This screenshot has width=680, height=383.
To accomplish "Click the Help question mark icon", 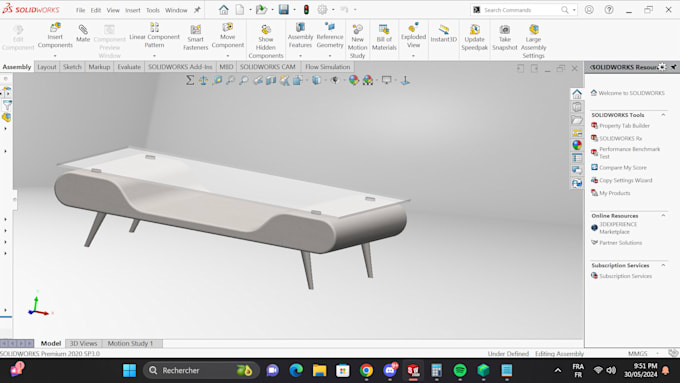I will click(609, 10).
